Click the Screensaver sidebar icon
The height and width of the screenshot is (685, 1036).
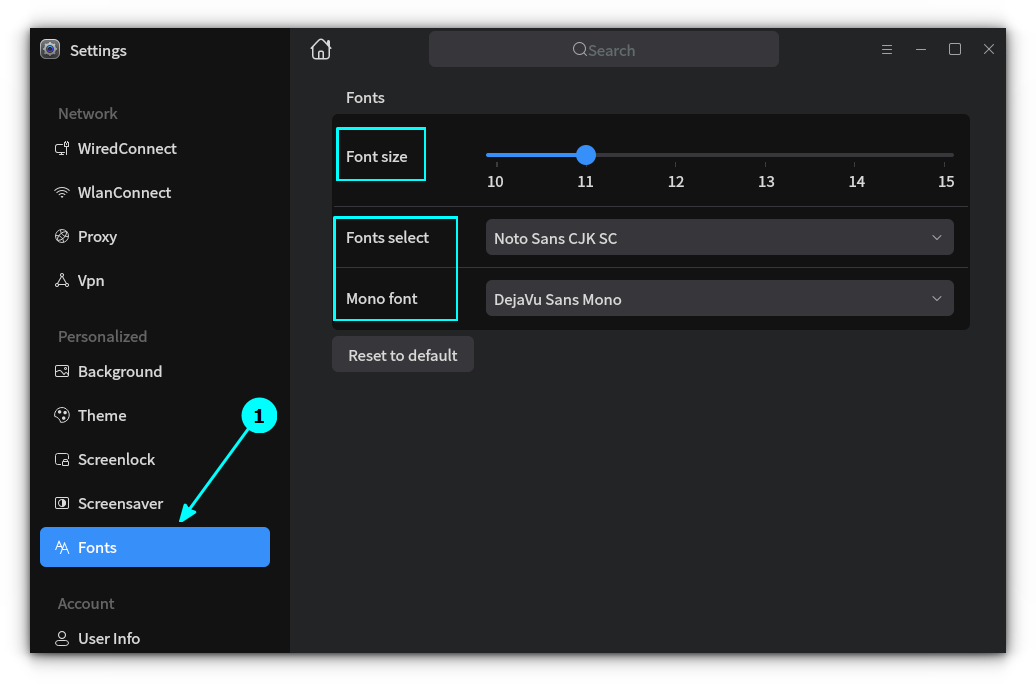coord(62,503)
